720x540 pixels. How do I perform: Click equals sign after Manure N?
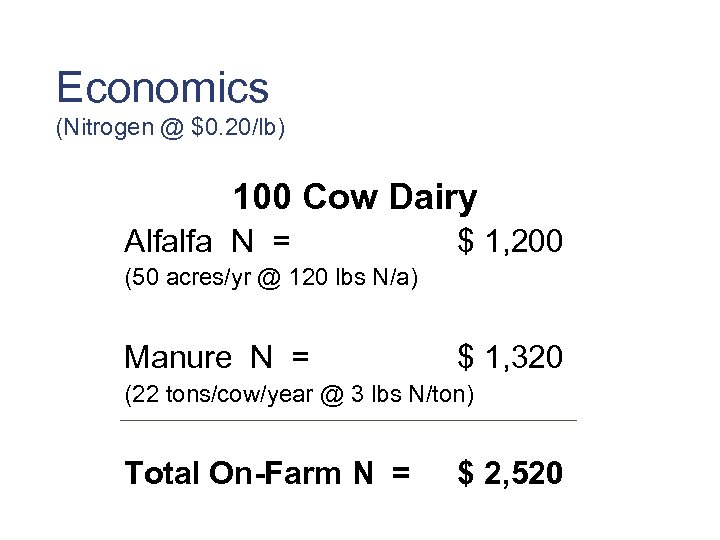pos(298,356)
